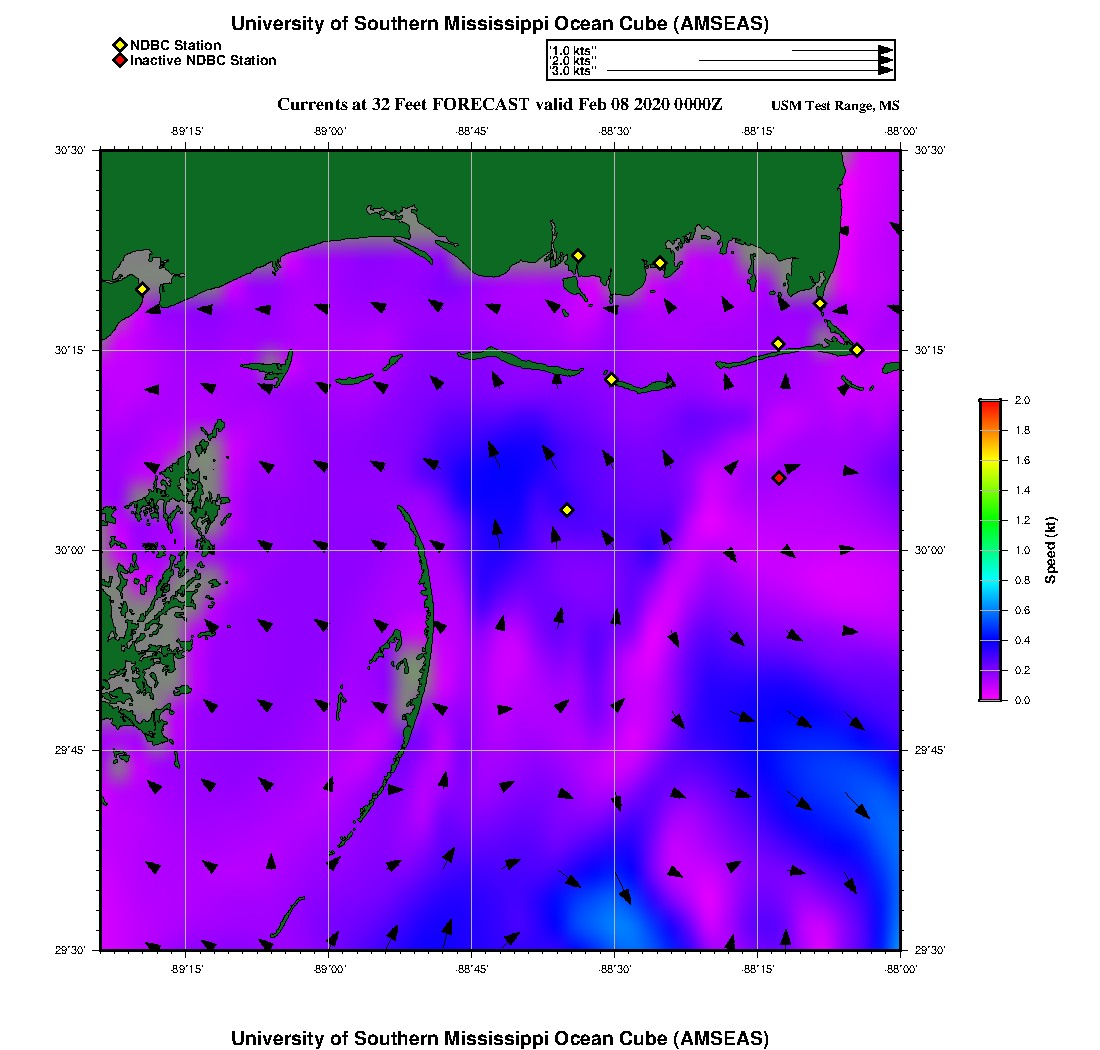The image size is (1100, 1050).
Task: Select the red Inactive NDBC Station legend diamond
Action: (119, 60)
